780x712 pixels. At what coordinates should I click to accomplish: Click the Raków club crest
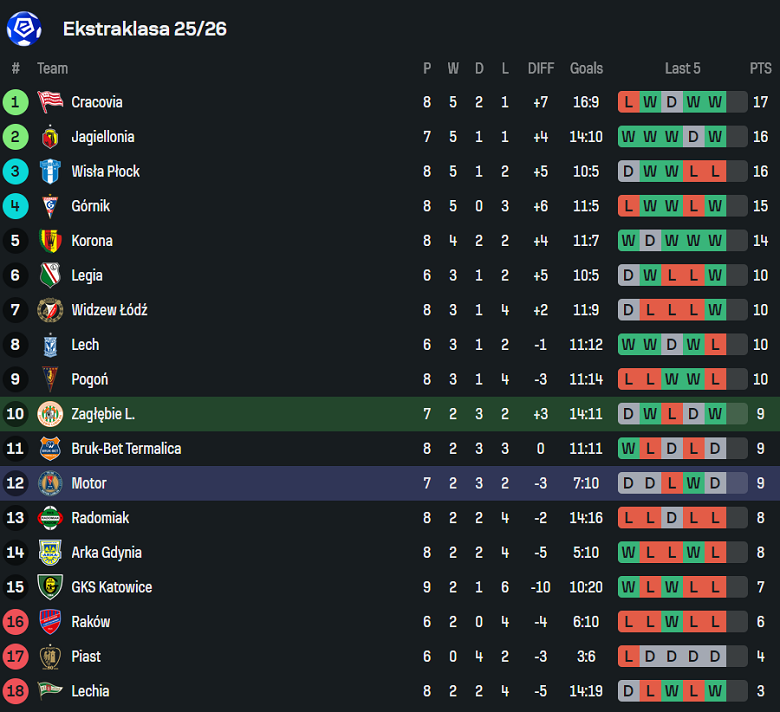[x=50, y=622]
